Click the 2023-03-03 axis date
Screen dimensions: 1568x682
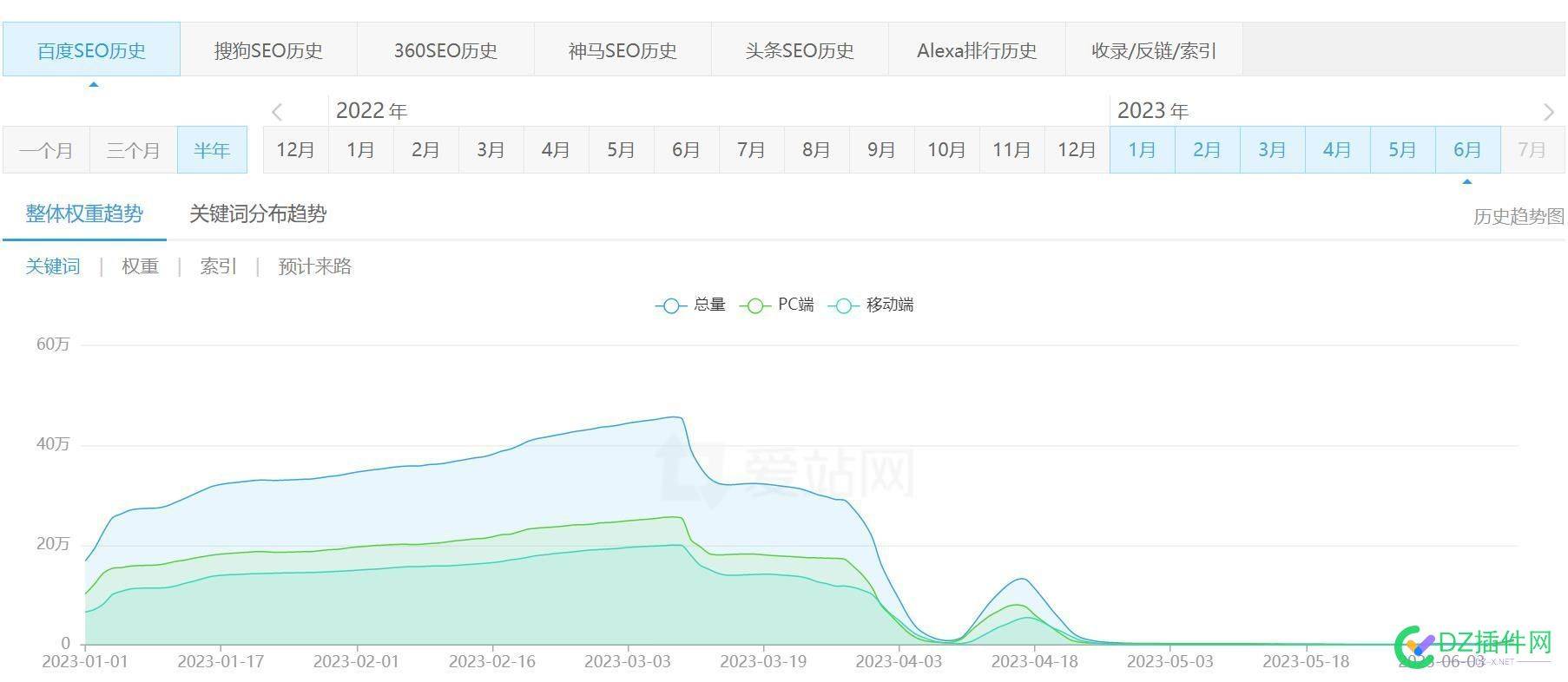point(628,661)
